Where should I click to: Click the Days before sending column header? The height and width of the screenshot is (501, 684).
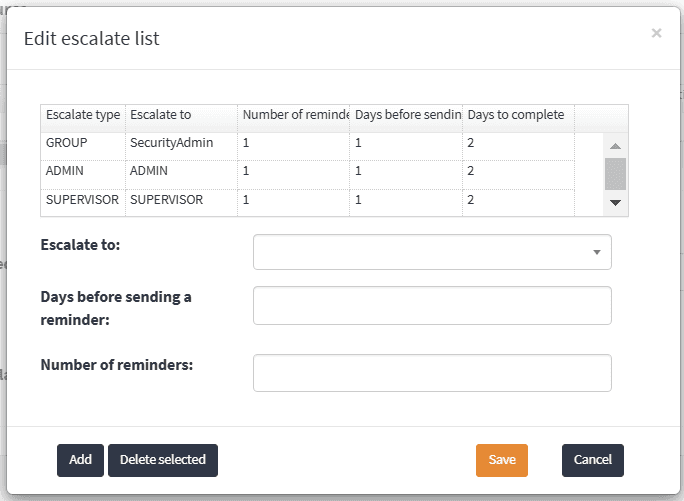(407, 115)
